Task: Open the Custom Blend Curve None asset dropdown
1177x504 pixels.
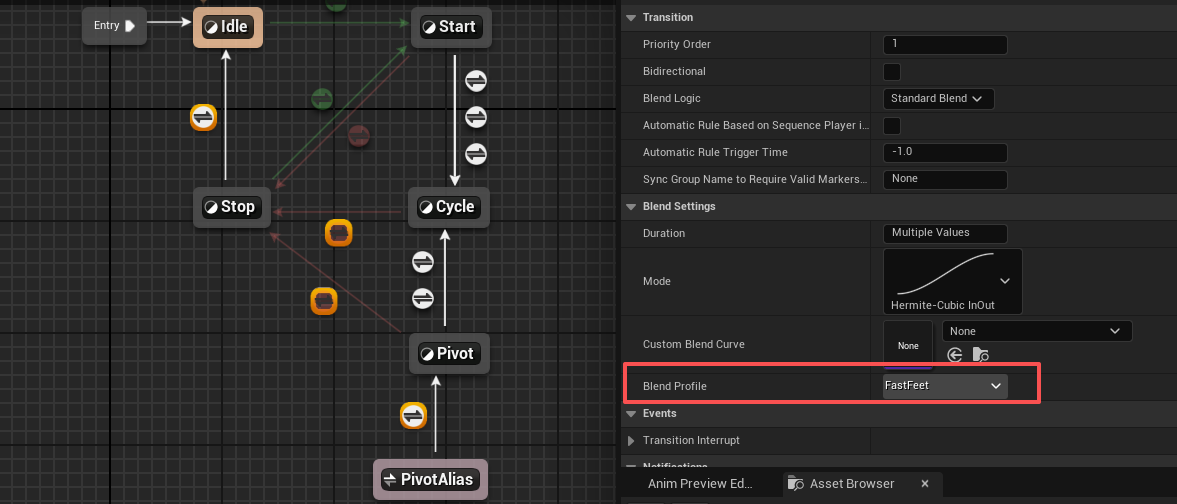Action: click(x=1037, y=331)
